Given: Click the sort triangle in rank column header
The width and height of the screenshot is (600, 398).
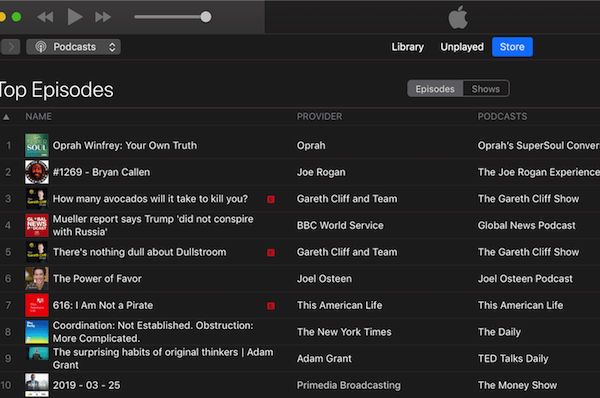Looking at the screenshot, I should pos(6,117).
